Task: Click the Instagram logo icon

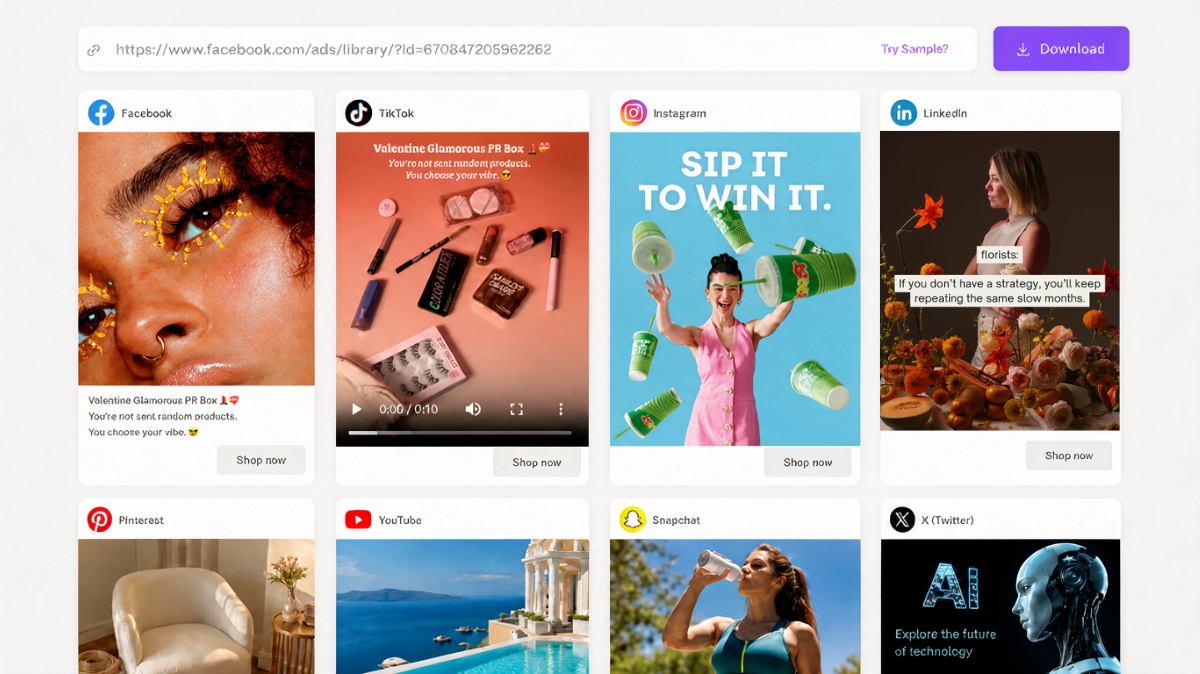Action: pos(633,113)
